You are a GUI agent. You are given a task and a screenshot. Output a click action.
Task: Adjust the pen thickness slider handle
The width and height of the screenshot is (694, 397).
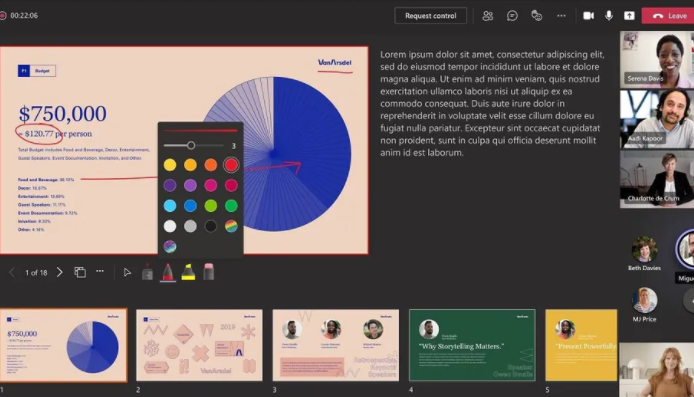coord(191,145)
